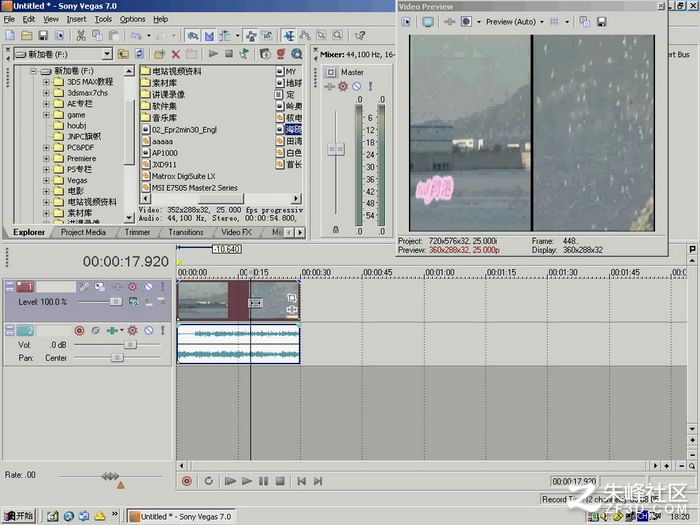Click the Get Media from Web icon
The height and width of the screenshot is (525, 700).
coord(296,54)
